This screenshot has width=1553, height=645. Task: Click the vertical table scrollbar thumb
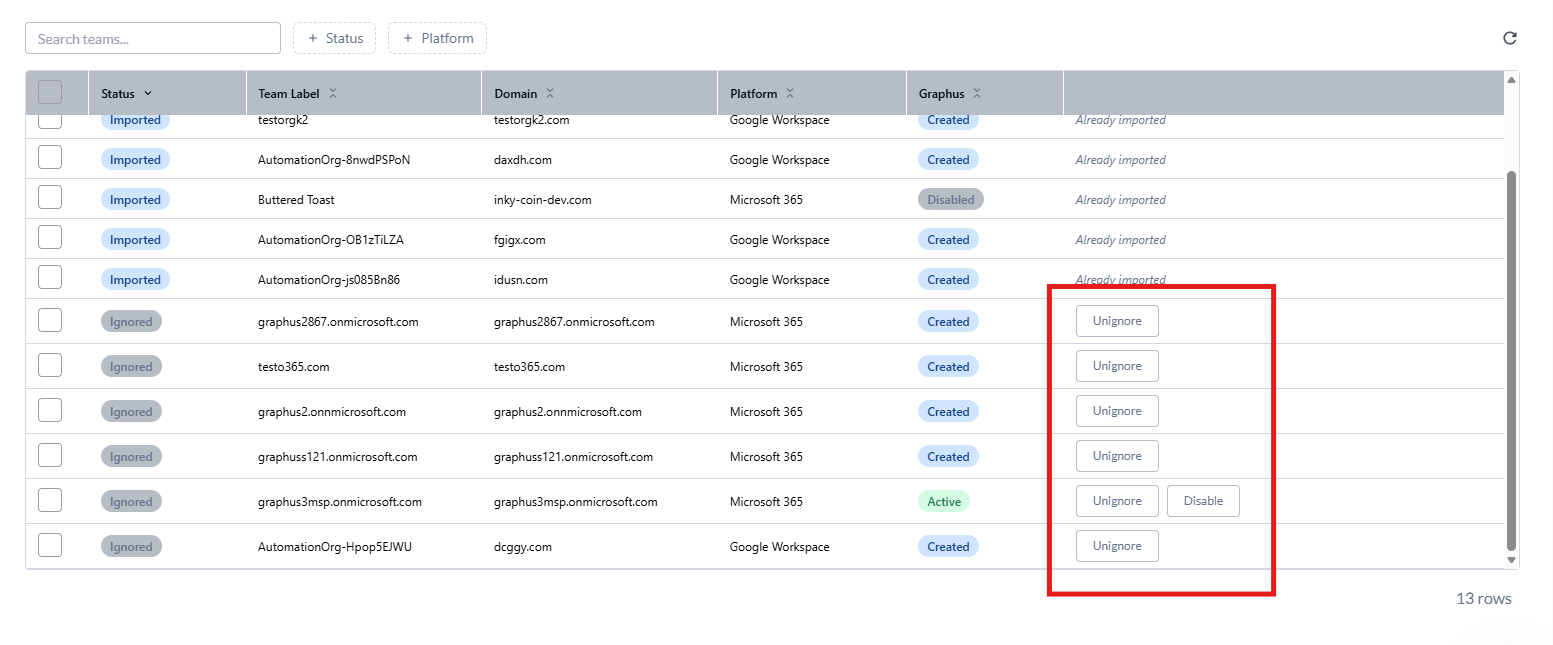(x=1511, y=360)
